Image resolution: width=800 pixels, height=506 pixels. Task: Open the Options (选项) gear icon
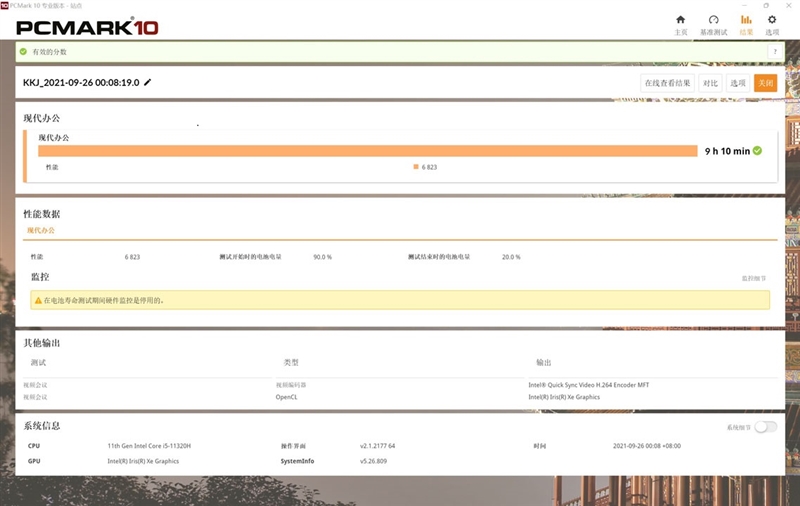(772, 20)
